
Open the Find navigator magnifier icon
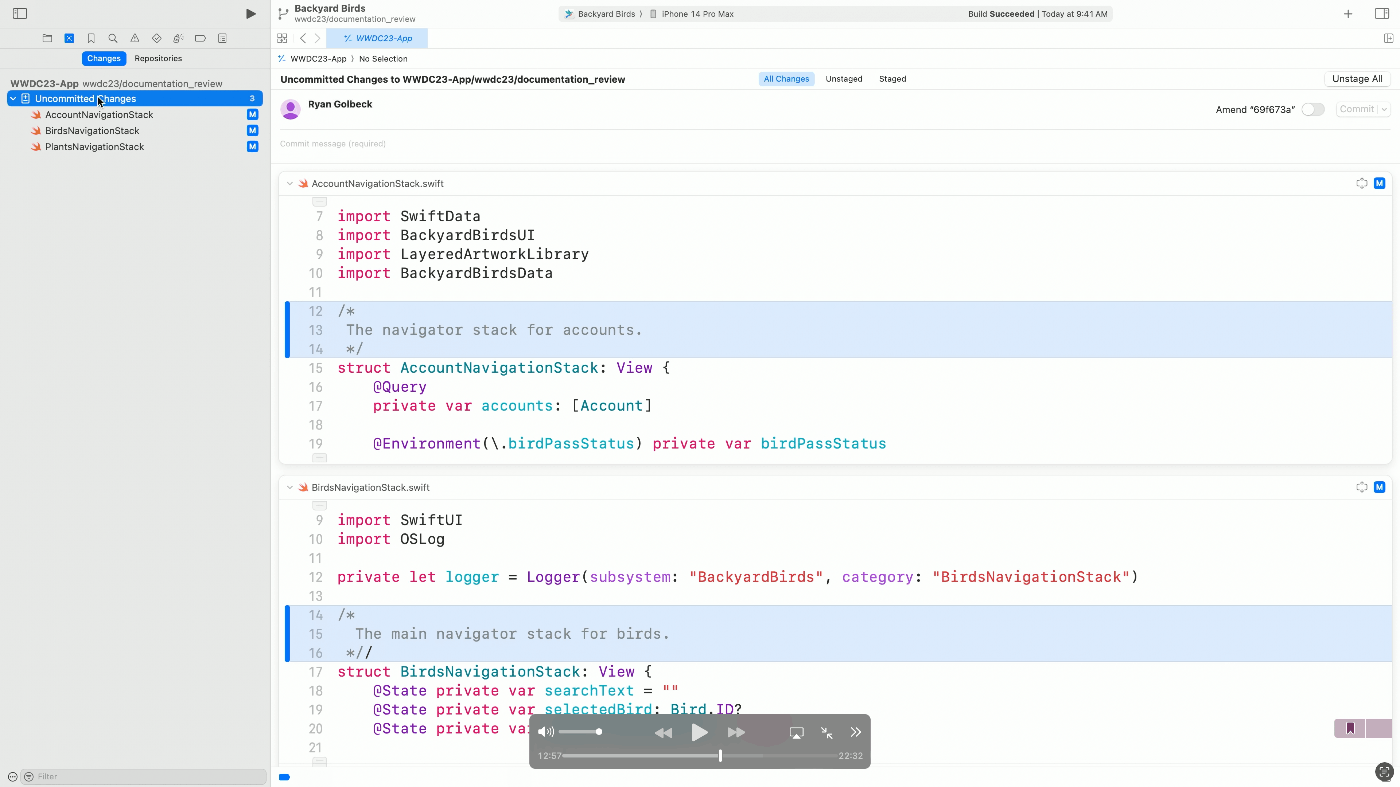113,38
